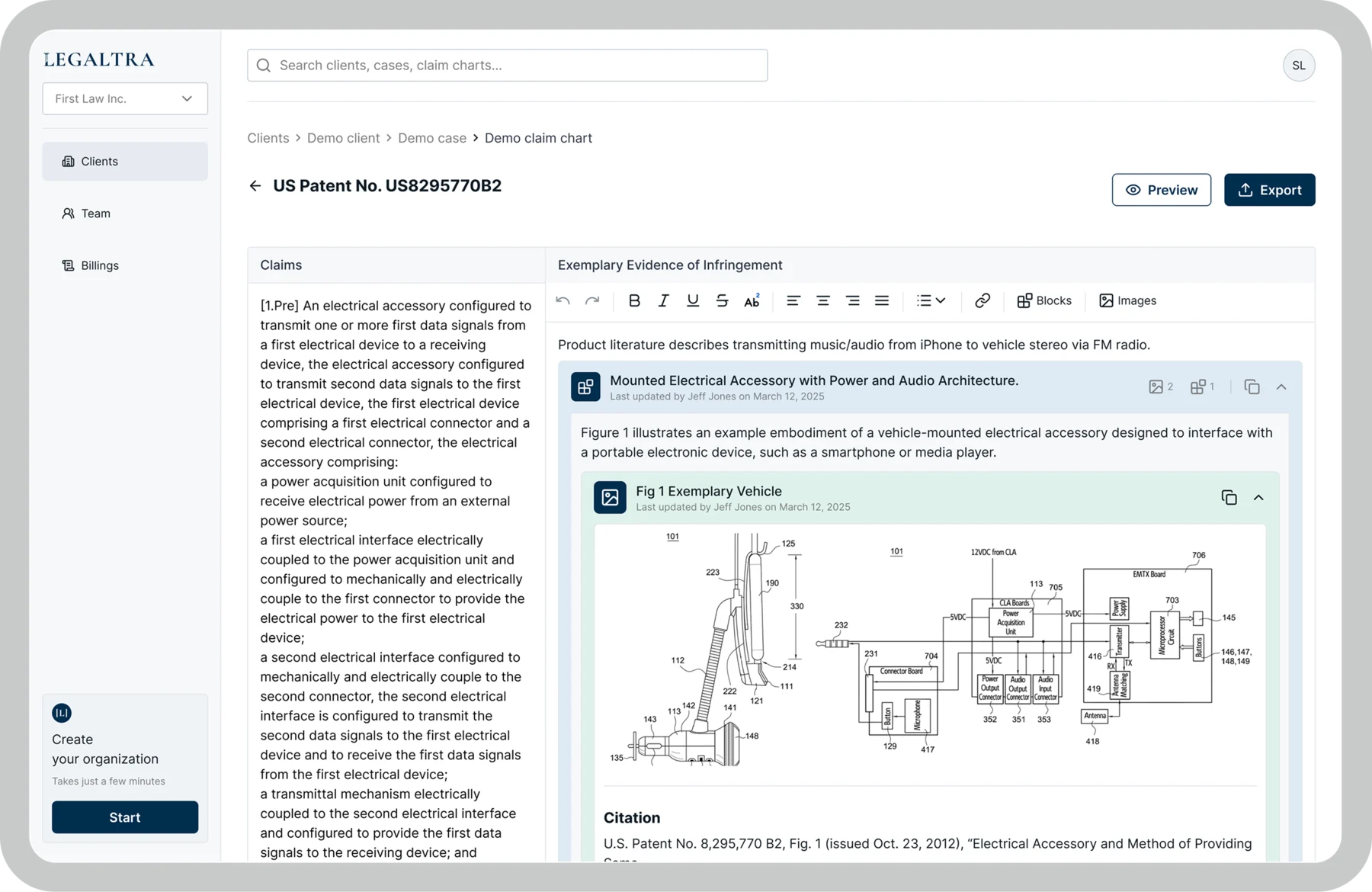Click the US Patent No. US8295770B2 title
This screenshot has width=1372, height=892.
click(x=387, y=186)
